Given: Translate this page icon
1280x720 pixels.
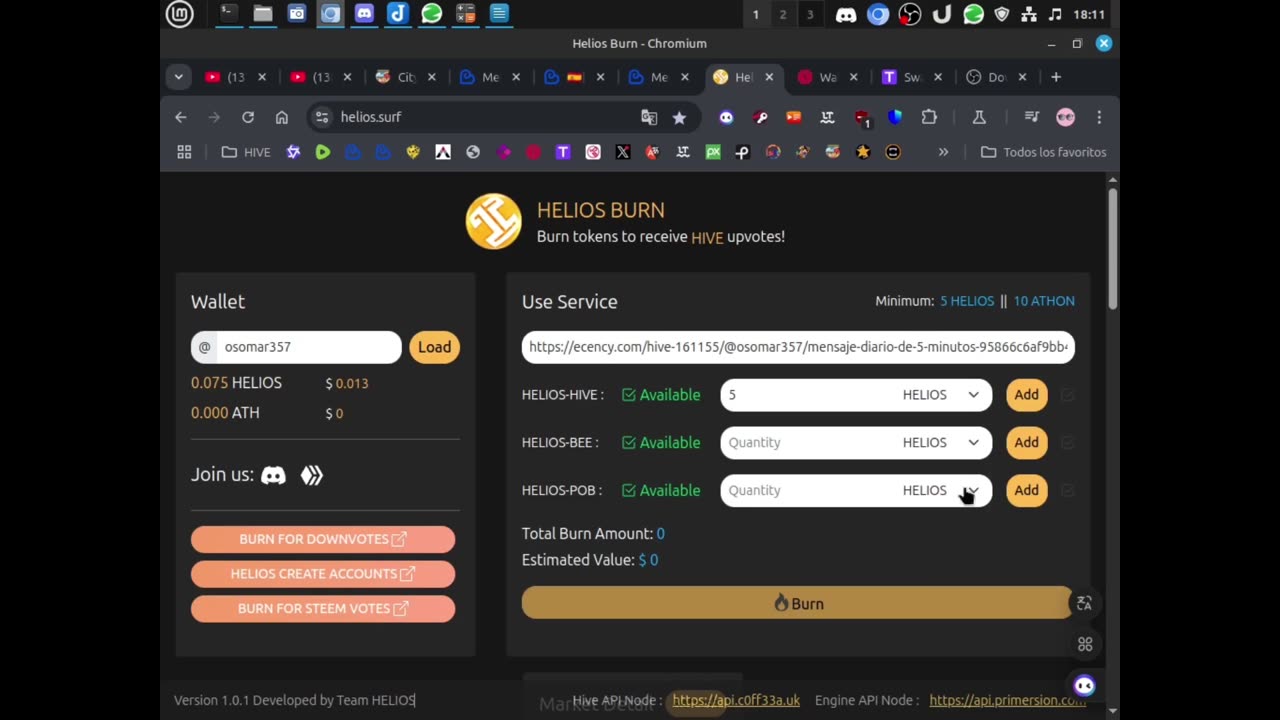Looking at the screenshot, I should click(x=649, y=117).
